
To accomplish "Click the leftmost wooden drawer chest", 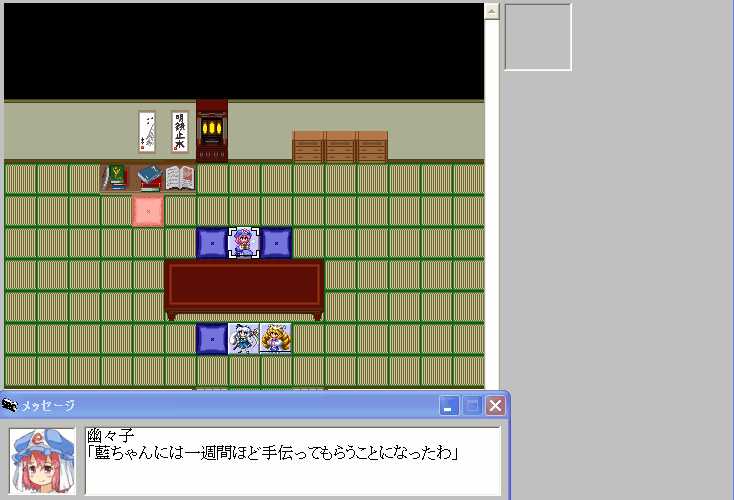I will (x=308, y=147).
